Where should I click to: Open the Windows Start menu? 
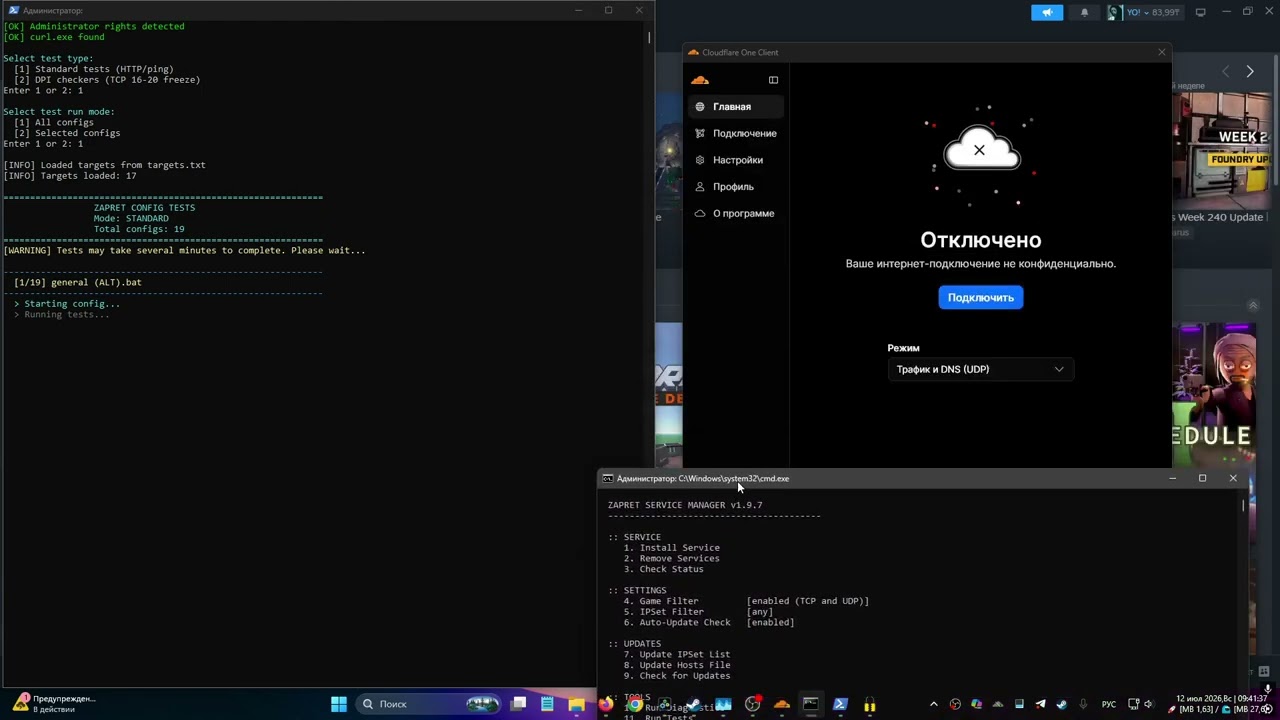coord(339,704)
